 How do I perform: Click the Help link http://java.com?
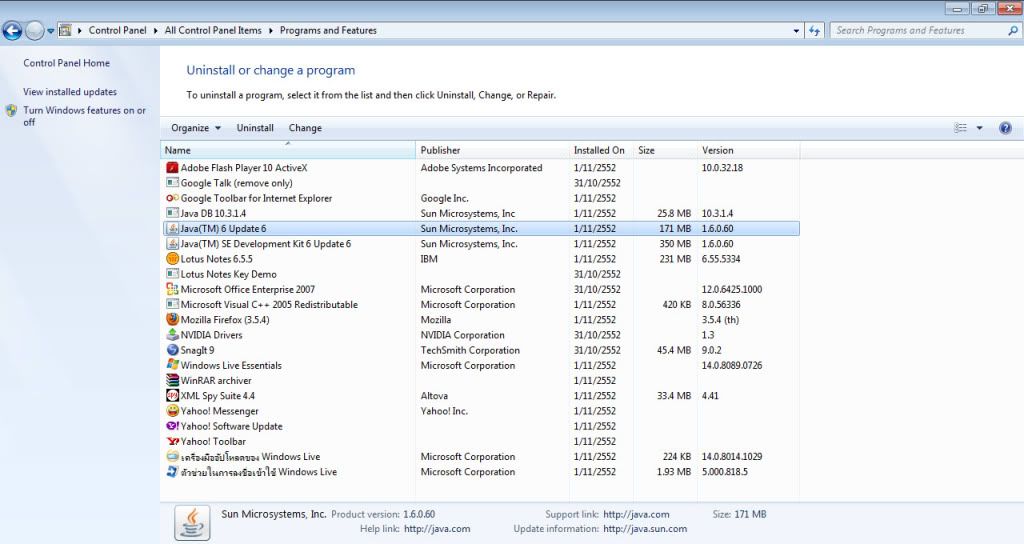pos(437,529)
